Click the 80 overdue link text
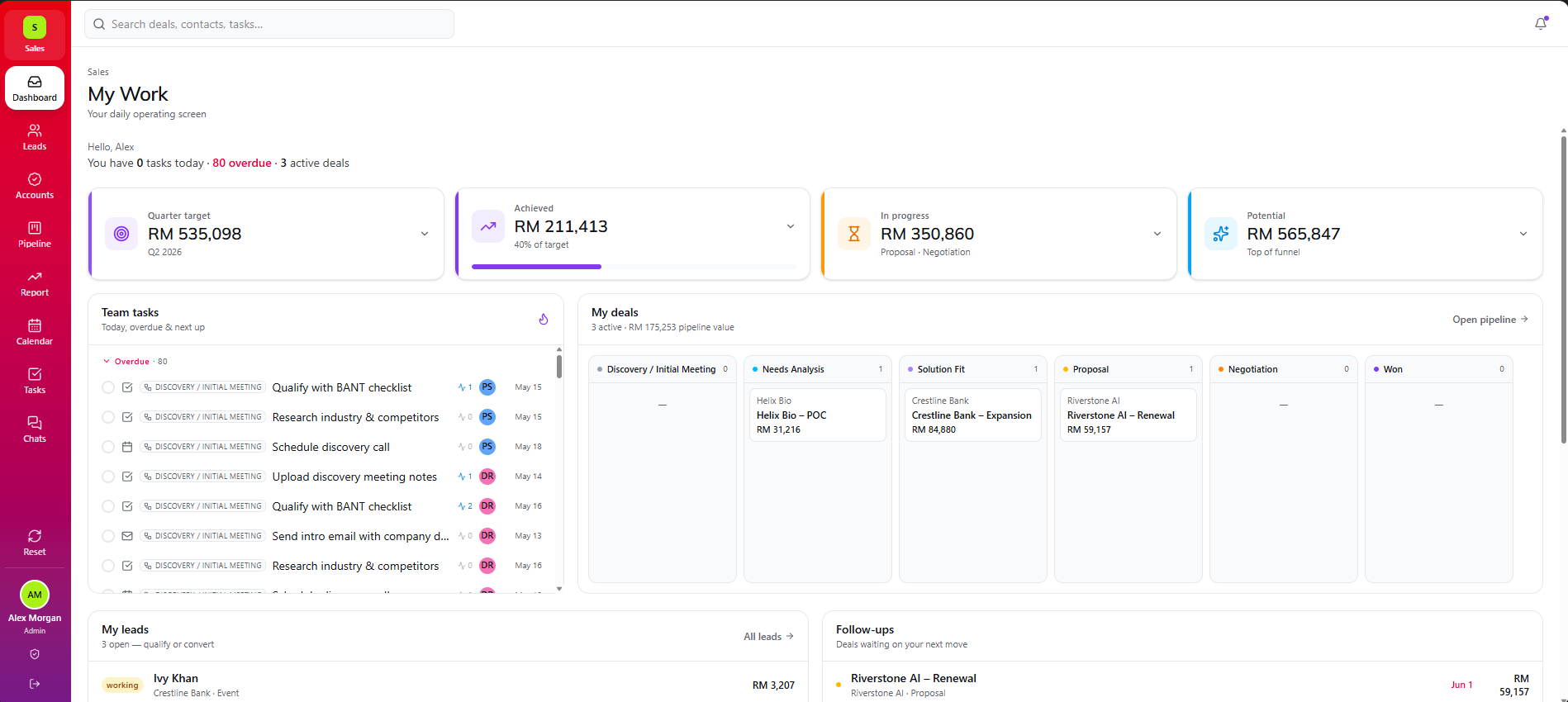 tap(242, 163)
